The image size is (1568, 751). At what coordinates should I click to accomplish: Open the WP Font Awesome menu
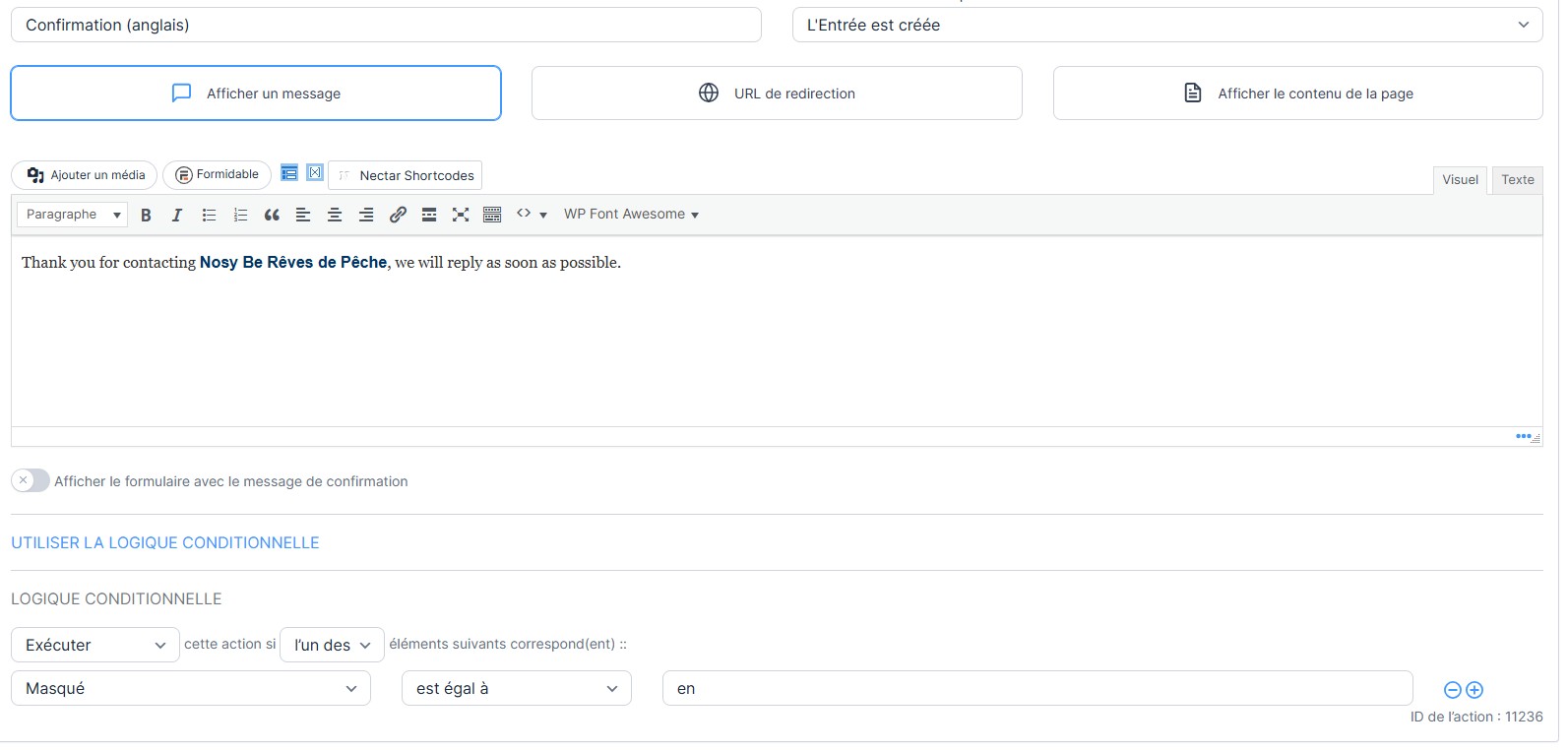(x=631, y=215)
